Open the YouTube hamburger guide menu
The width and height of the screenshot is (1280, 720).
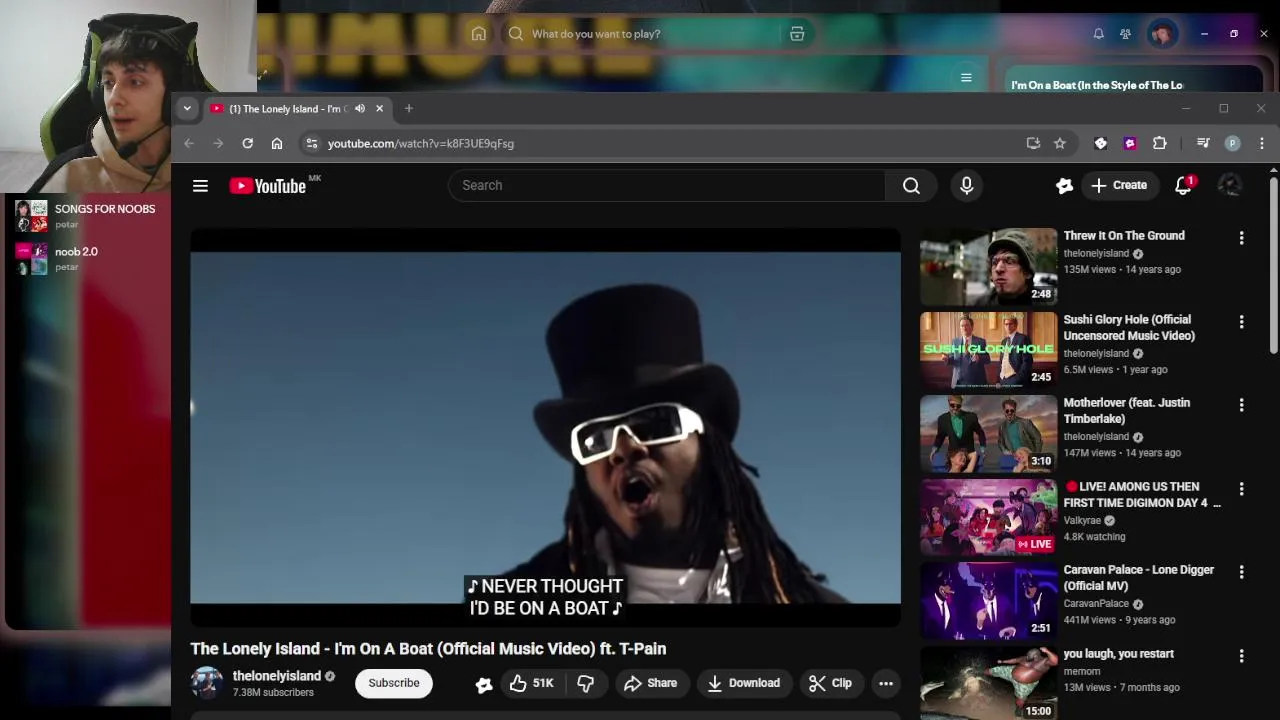point(200,186)
